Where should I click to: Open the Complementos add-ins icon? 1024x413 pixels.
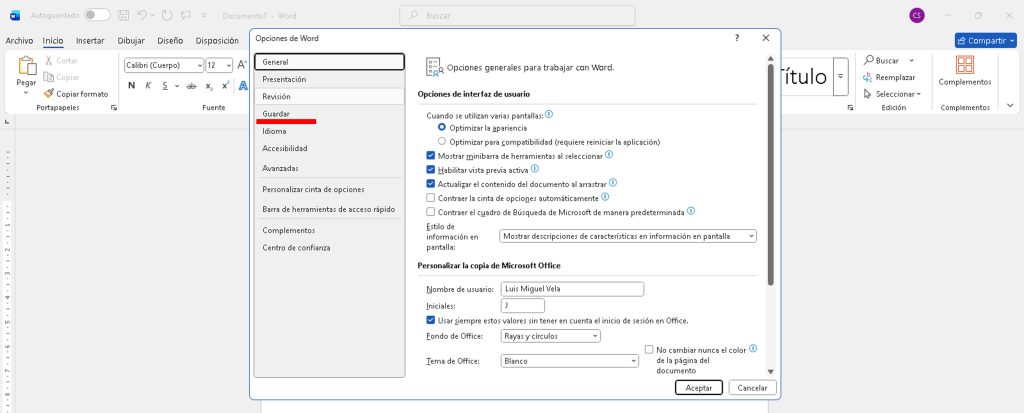coord(964,65)
